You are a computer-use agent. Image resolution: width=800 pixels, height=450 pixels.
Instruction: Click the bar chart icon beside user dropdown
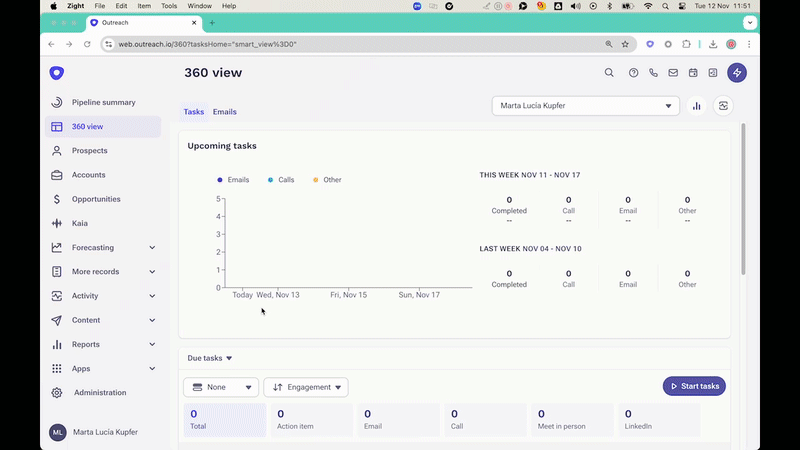pyautogui.click(x=697, y=106)
